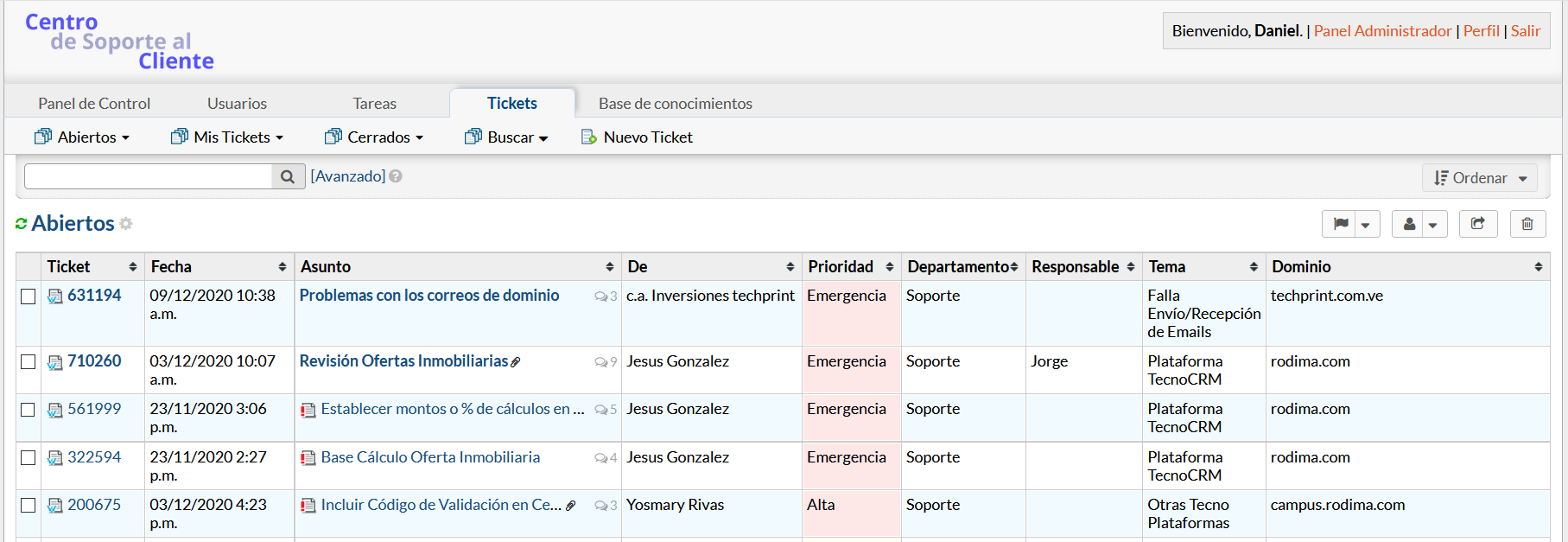Switch to the Usuarios tab
Image resolution: width=1568 pixels, height=542 pixels.
pos(237,104)
